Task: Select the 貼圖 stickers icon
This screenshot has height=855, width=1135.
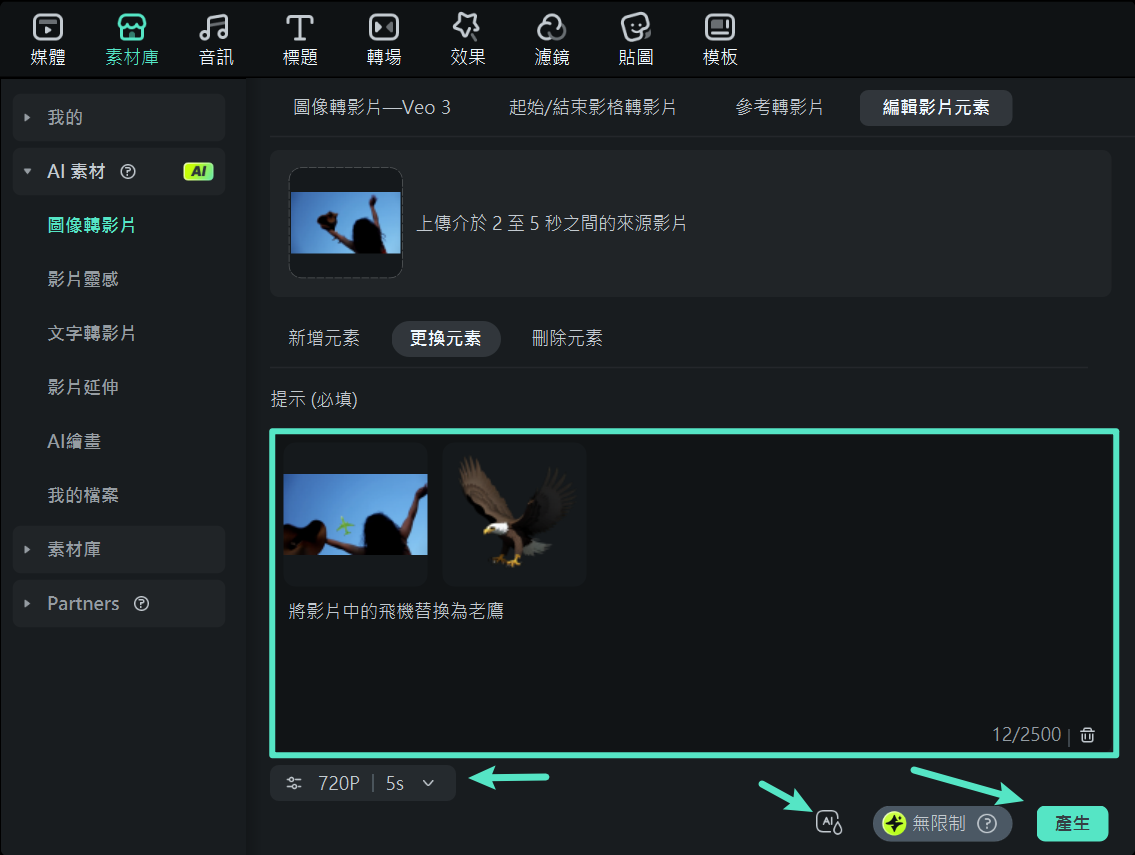Action: tap(636, 38)
